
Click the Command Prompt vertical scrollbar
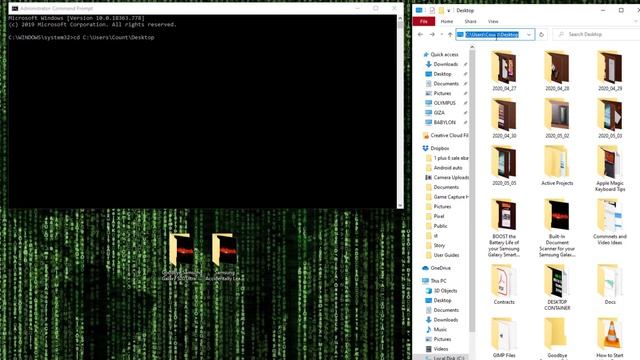(400, 111)
